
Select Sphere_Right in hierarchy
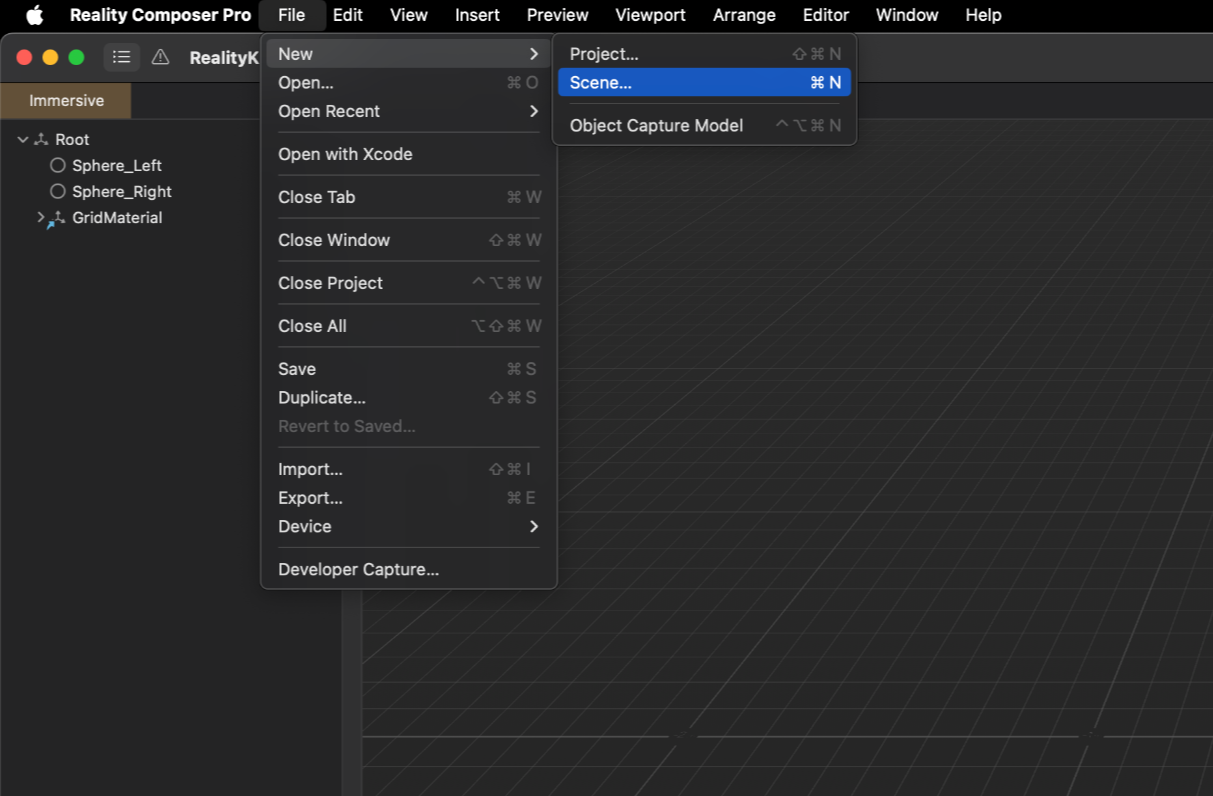122,192
